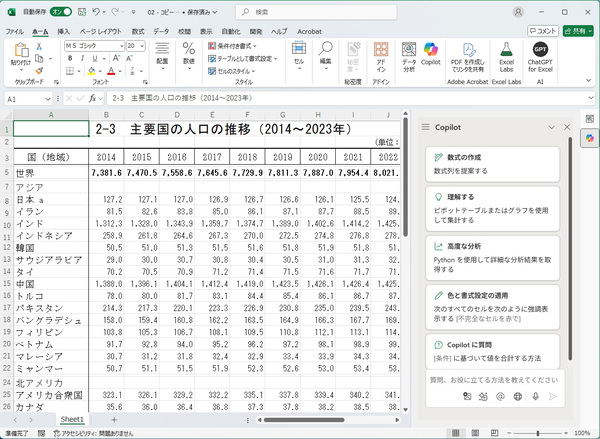
Task: Click the データ分析 (Analyze Data) icon
Action: click(x=409, y=55)
